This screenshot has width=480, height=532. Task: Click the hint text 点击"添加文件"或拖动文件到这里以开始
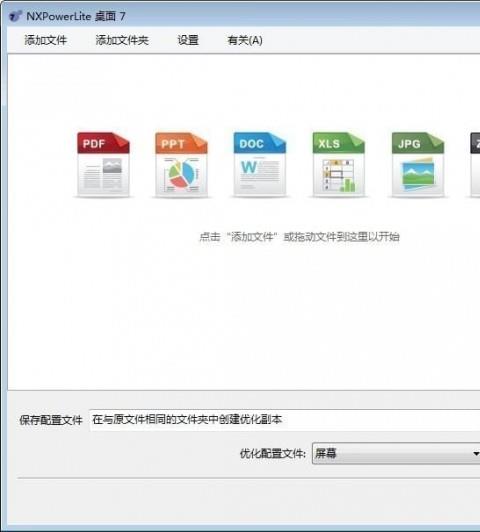point(299,236)
